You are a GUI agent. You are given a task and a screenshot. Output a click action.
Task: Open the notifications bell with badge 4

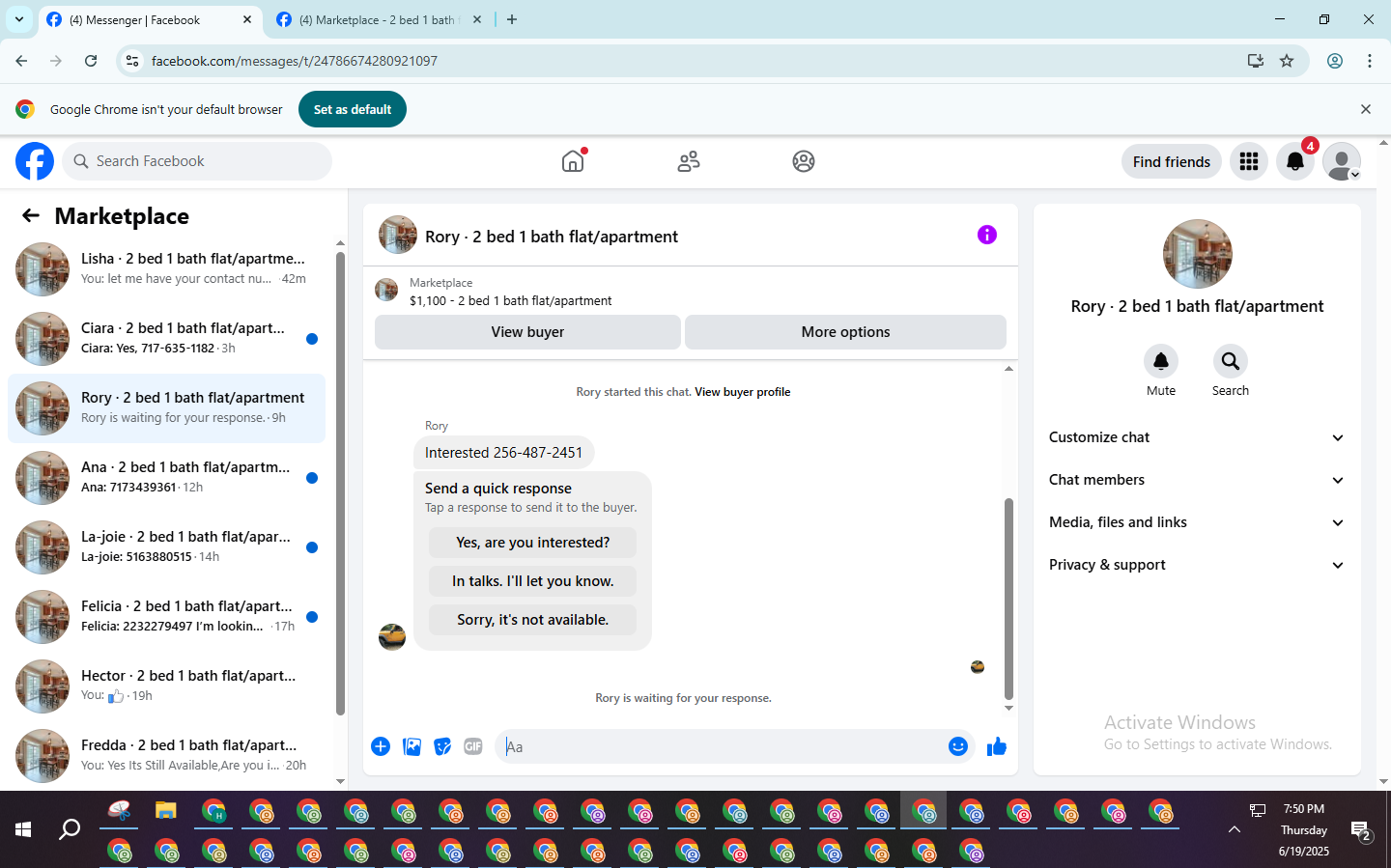point(1295,161)
